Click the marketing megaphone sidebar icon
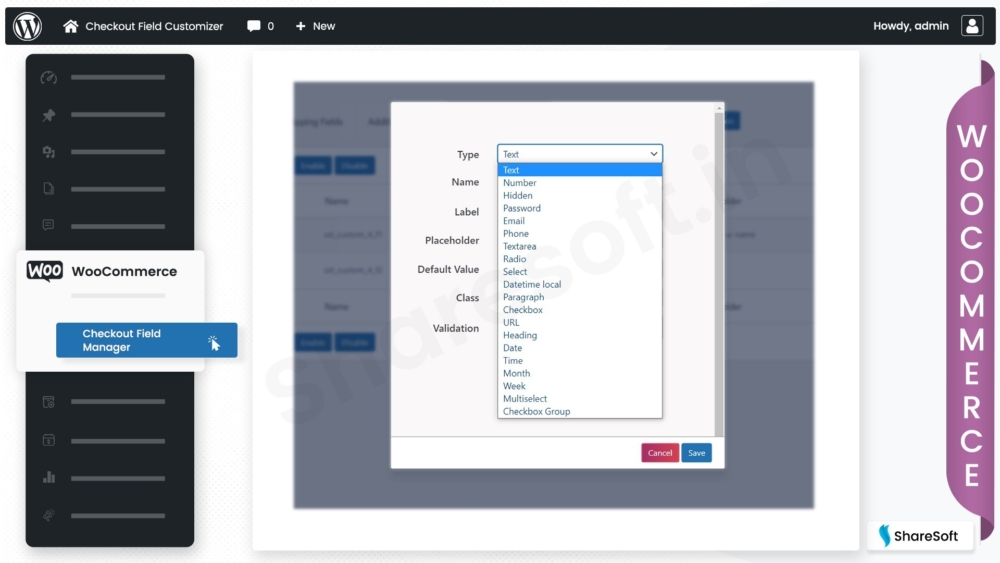This screenshot has width=1000, height=563. (x=48, y=515)
